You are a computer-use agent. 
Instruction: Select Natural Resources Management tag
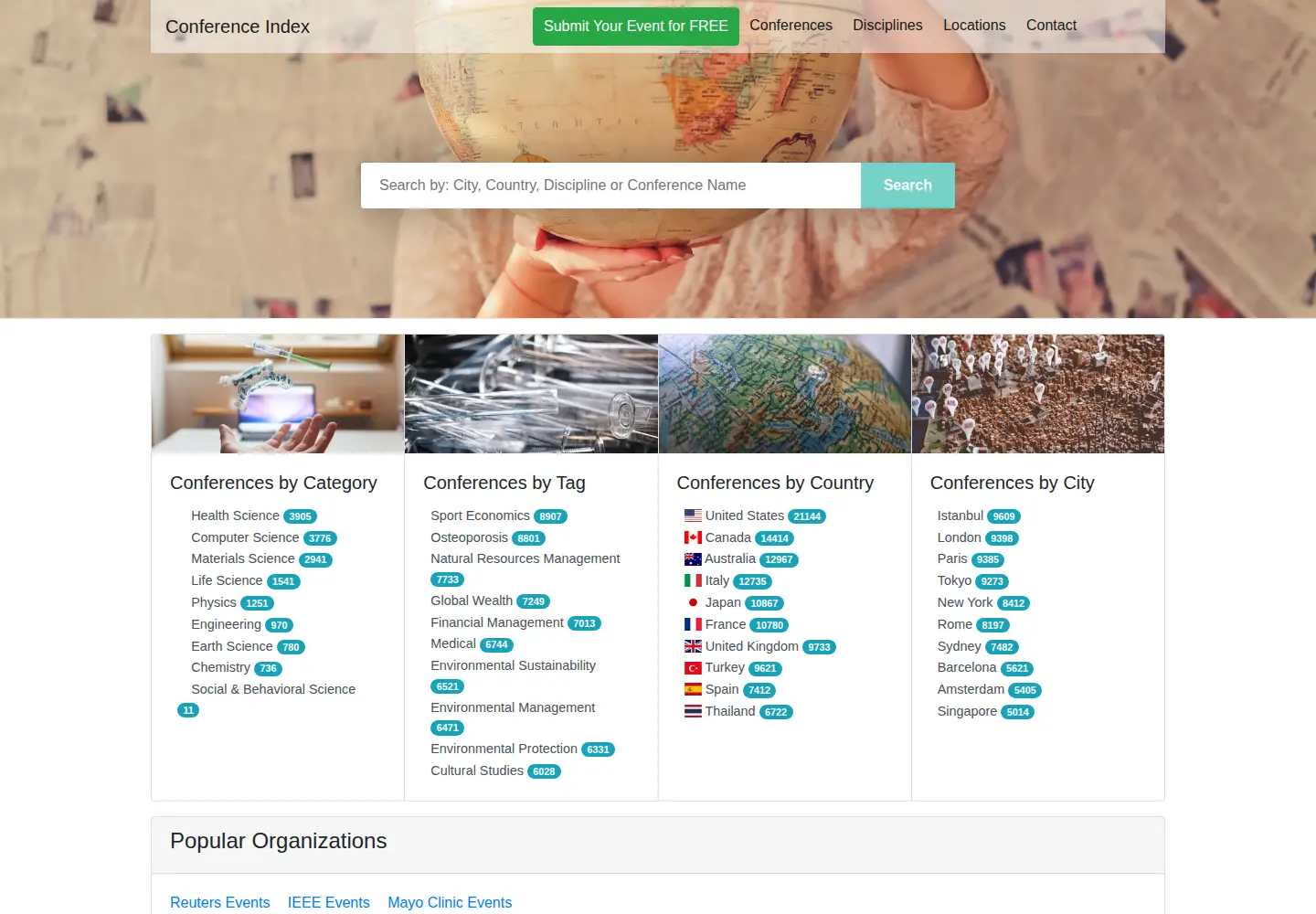point(525,558)
